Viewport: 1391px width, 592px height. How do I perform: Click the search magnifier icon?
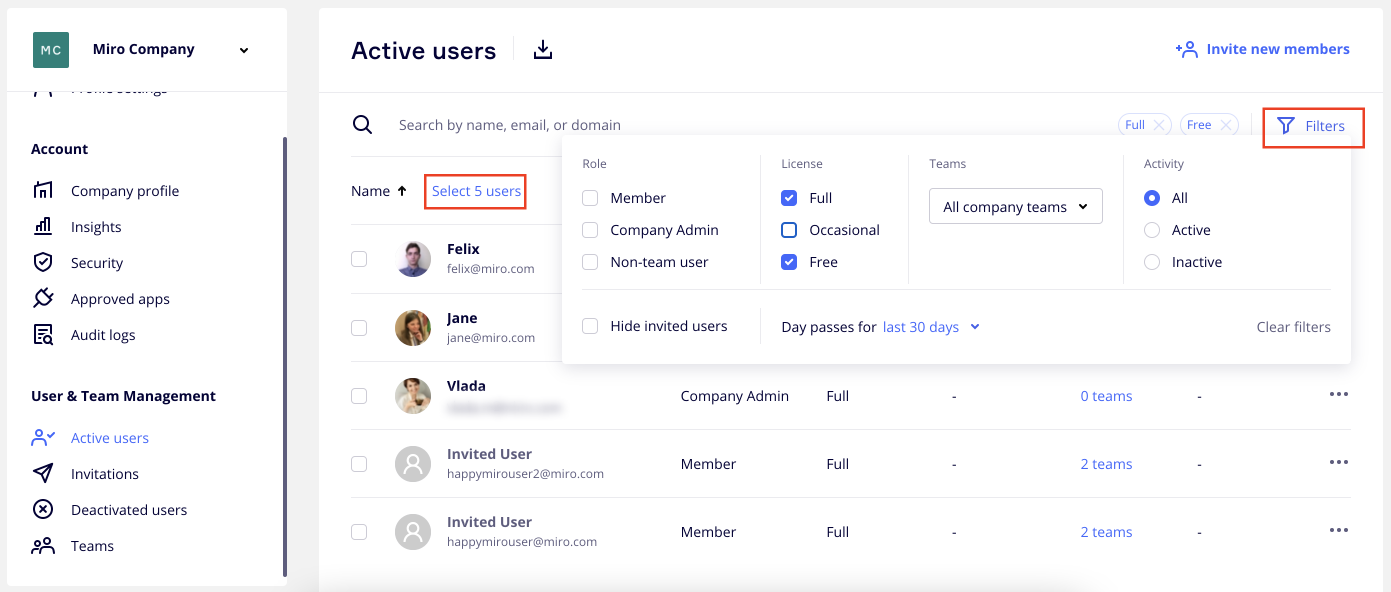[362, 125]
